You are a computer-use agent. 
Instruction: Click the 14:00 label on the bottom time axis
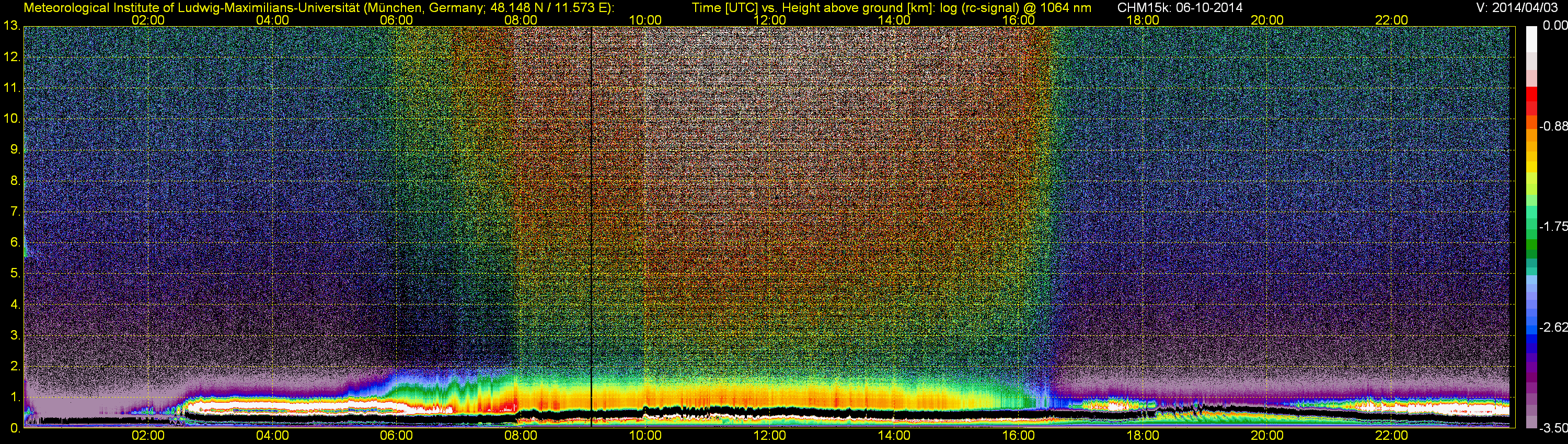point(894,436)
